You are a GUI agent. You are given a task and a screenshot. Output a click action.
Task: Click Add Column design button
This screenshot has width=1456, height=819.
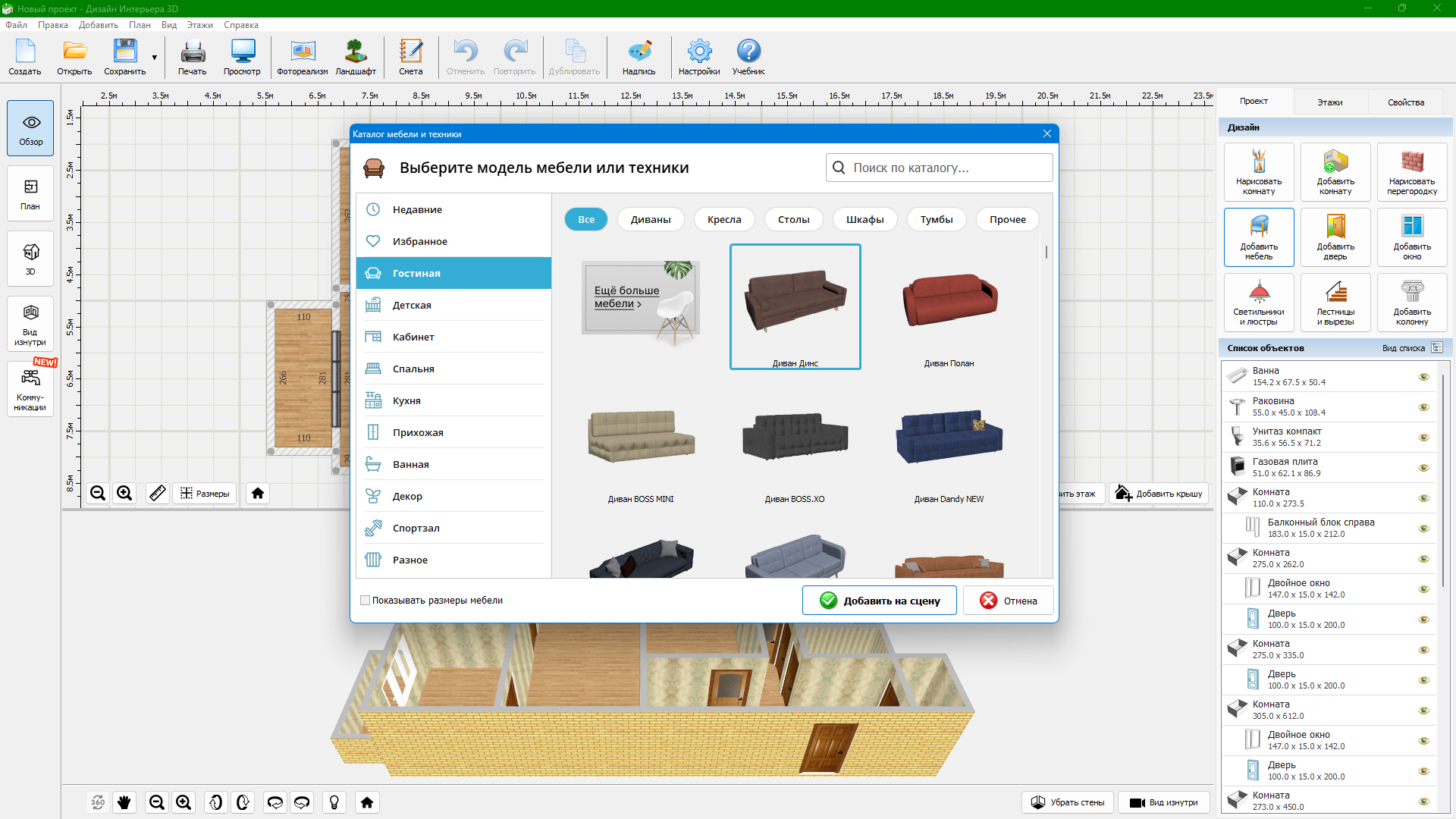1411,303
